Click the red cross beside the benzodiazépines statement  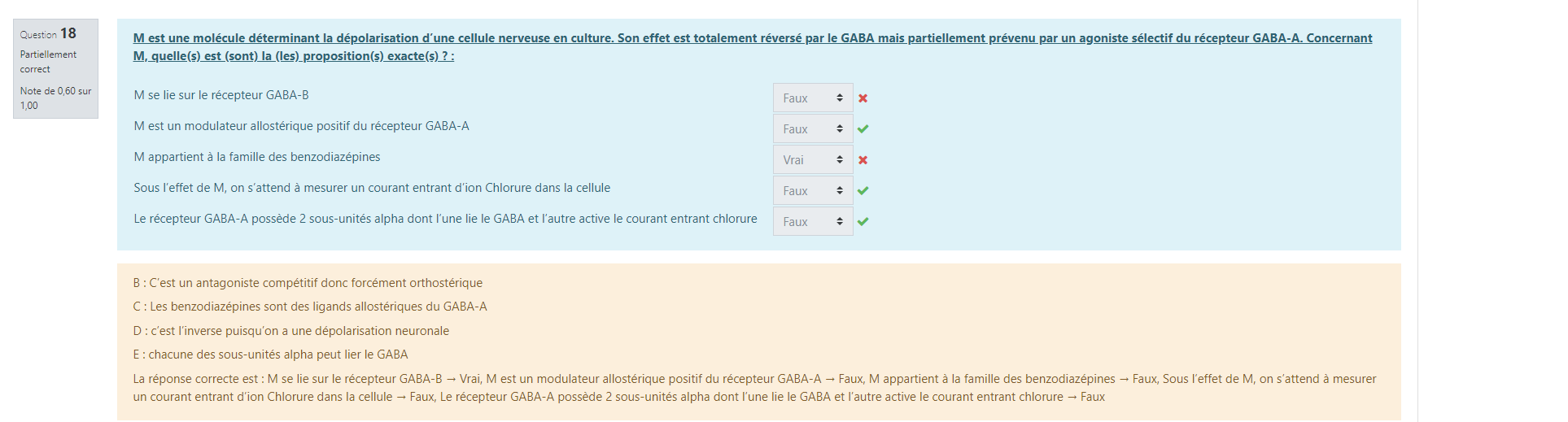[863, 160]
